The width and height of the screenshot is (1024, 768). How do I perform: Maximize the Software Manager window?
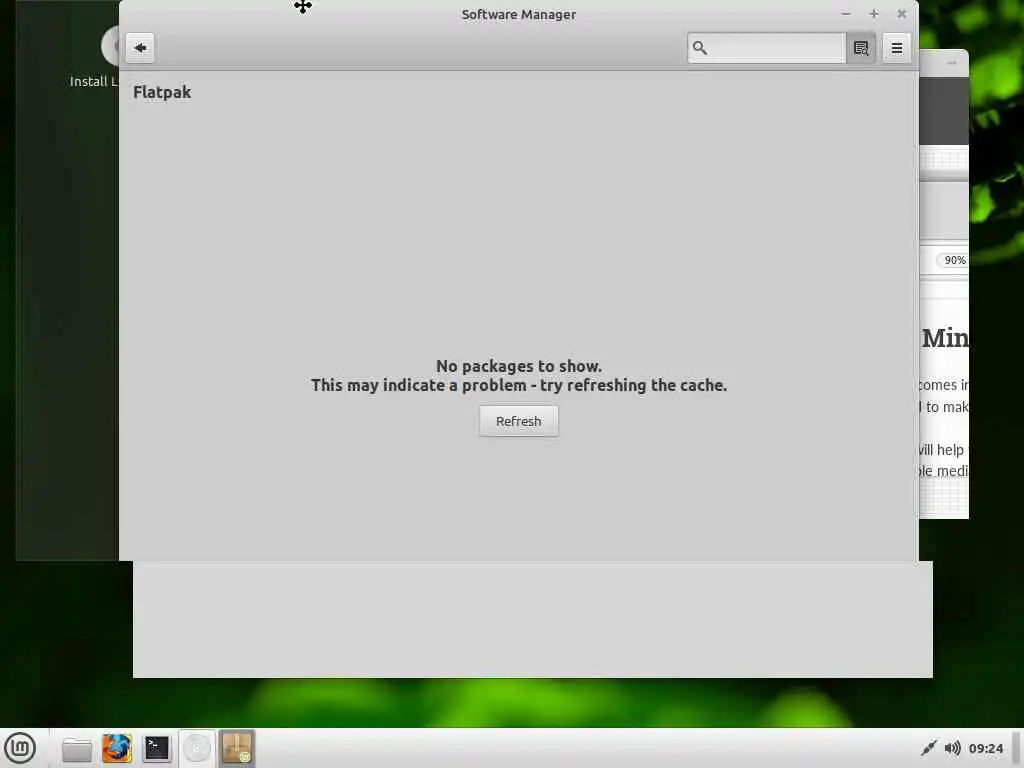[x=874, y=14]
